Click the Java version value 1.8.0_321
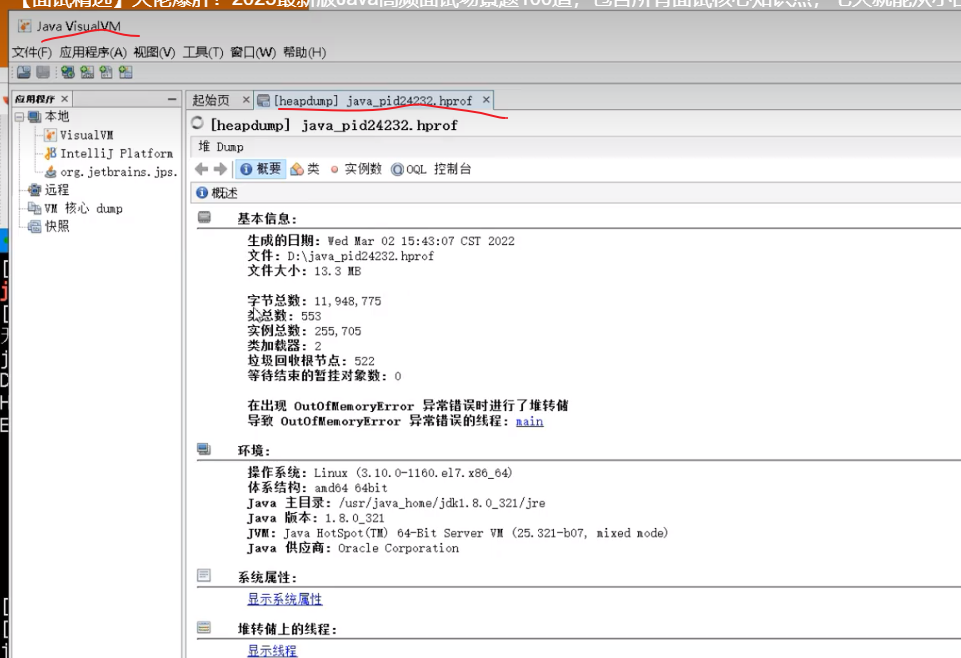961x658 pixels. pyautogui.click(x=355, y=518)
